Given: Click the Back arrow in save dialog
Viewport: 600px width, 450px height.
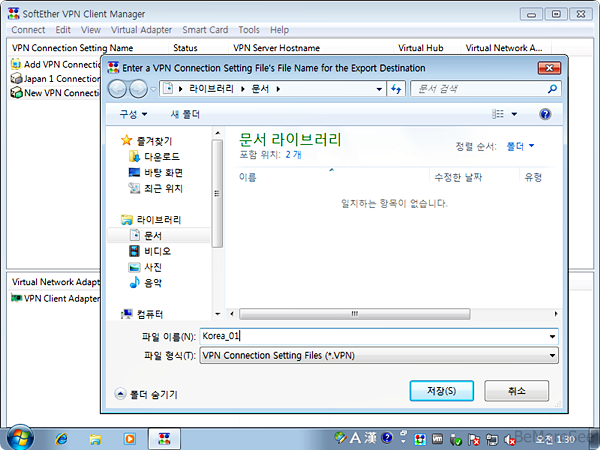Looking at the screenshot, I should (x=117, y=89).
